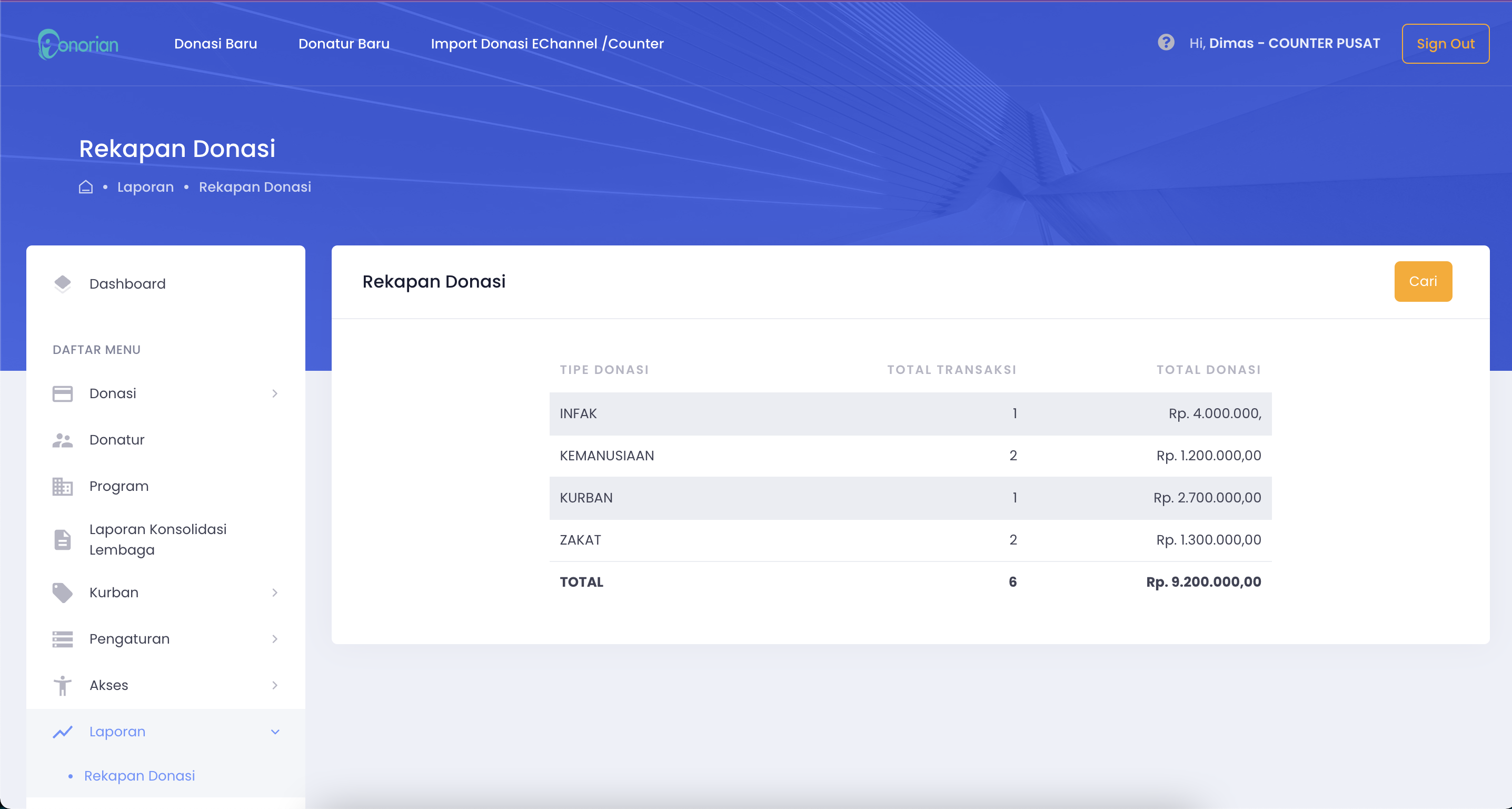This screenshot has height=809, width=1512.
Task: Select the KURBAN row in table
Action: click(910, 498)
